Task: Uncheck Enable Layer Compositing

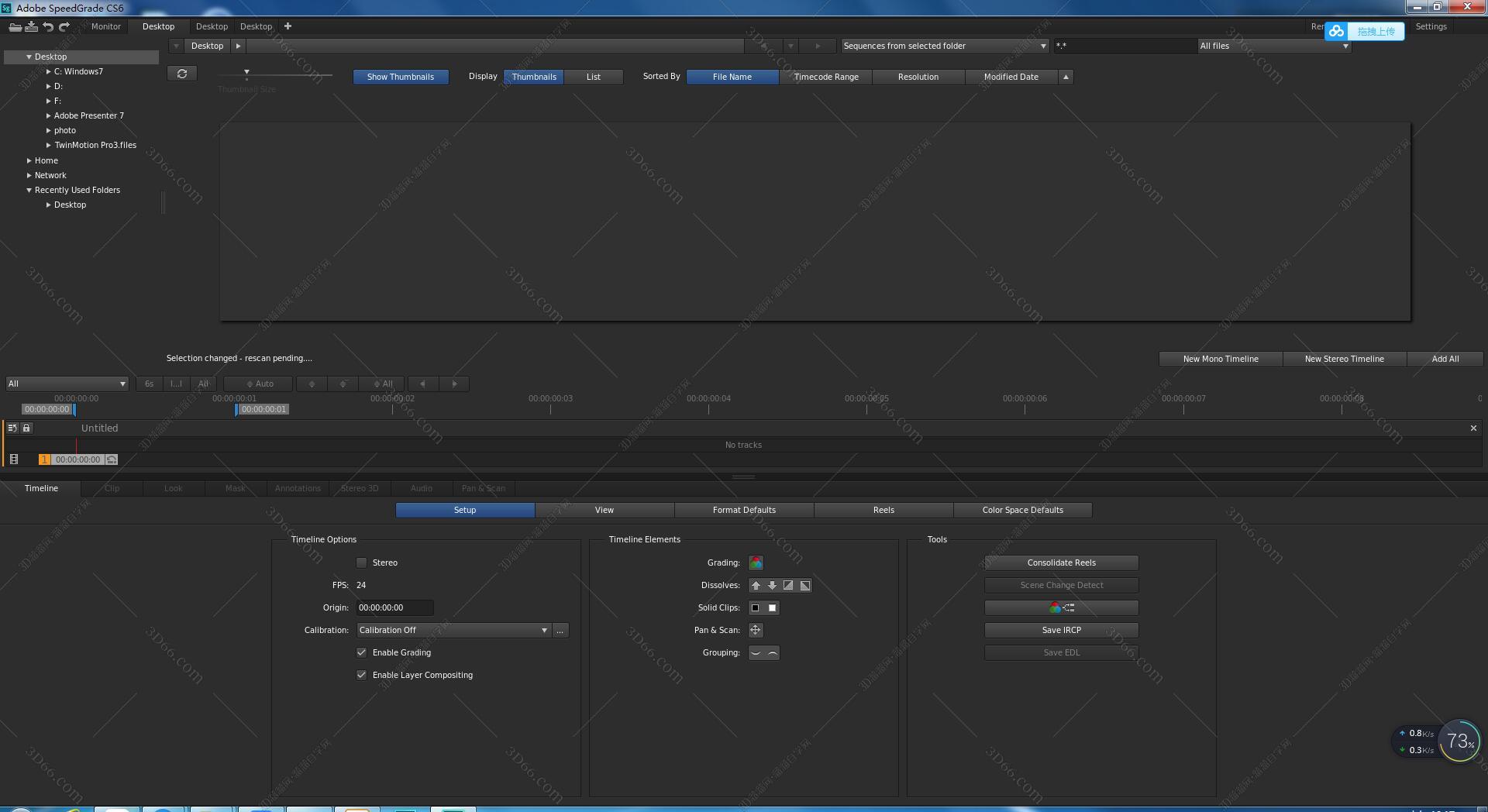Action: pos(362,675)
